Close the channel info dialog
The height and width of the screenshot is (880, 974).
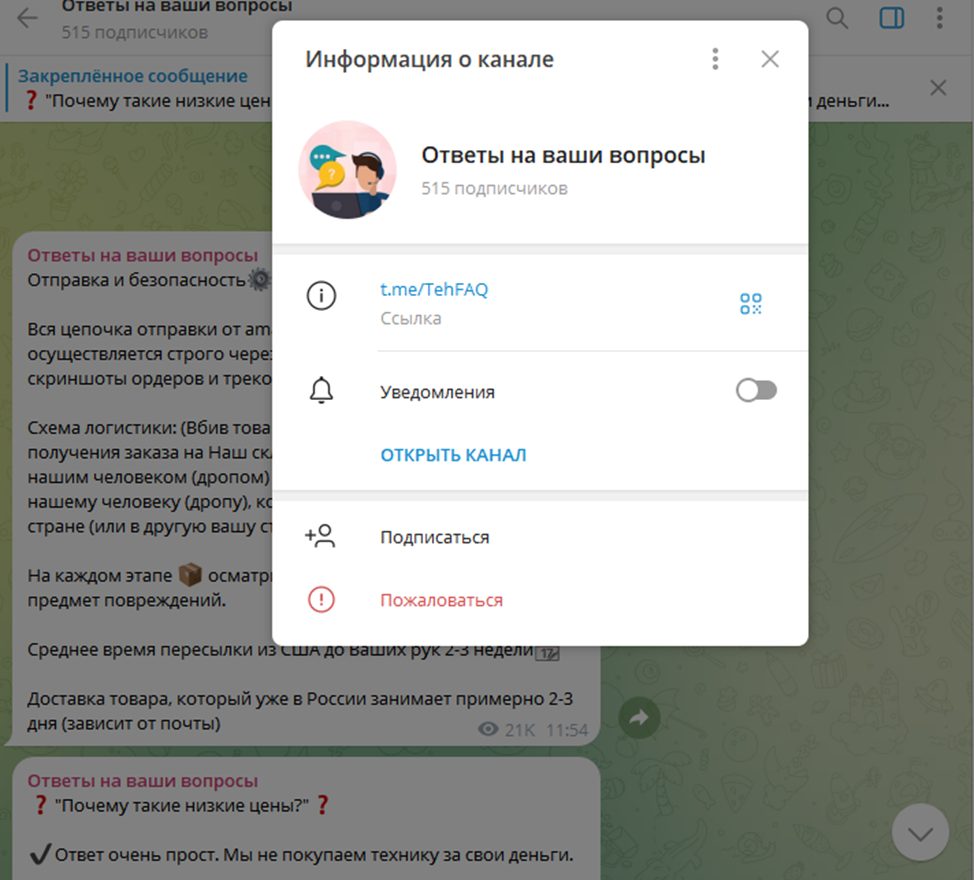click(770, 59)
